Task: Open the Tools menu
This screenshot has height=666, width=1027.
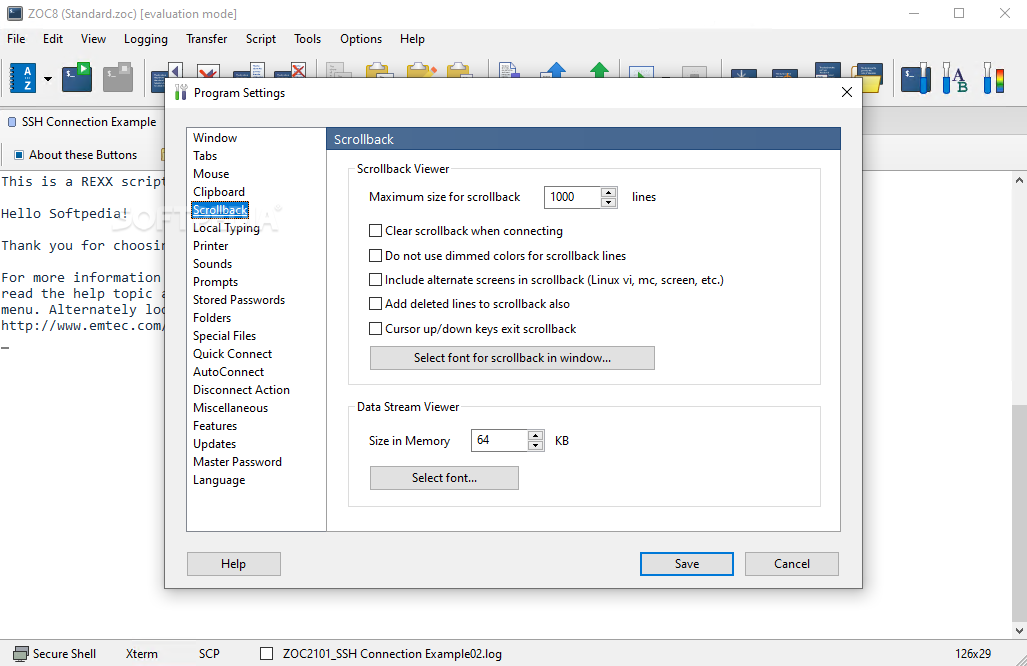Action: tap(307, 39)
